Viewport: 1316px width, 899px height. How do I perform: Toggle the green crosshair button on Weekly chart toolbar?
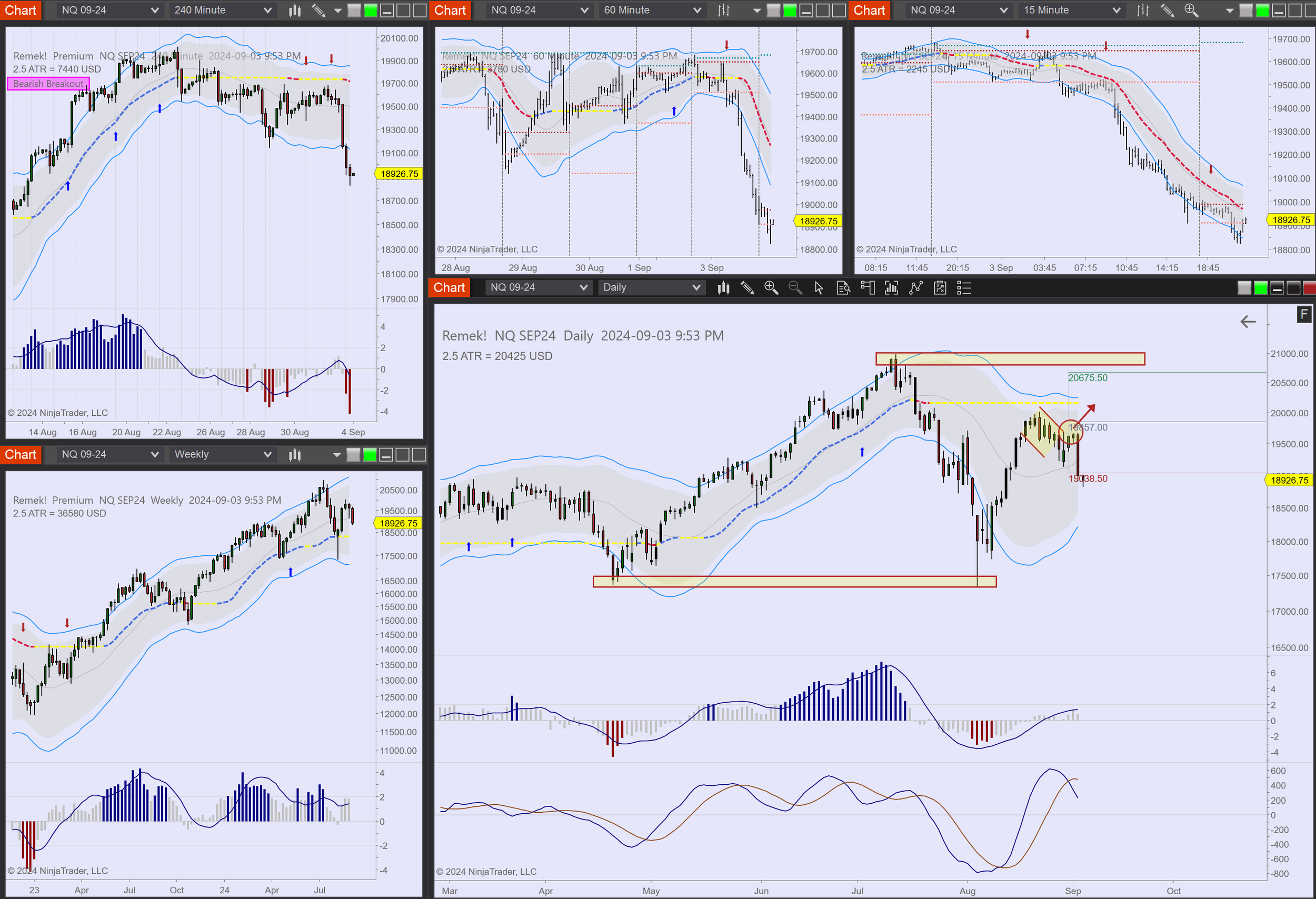pyautogui.click(x=371, y=454)
